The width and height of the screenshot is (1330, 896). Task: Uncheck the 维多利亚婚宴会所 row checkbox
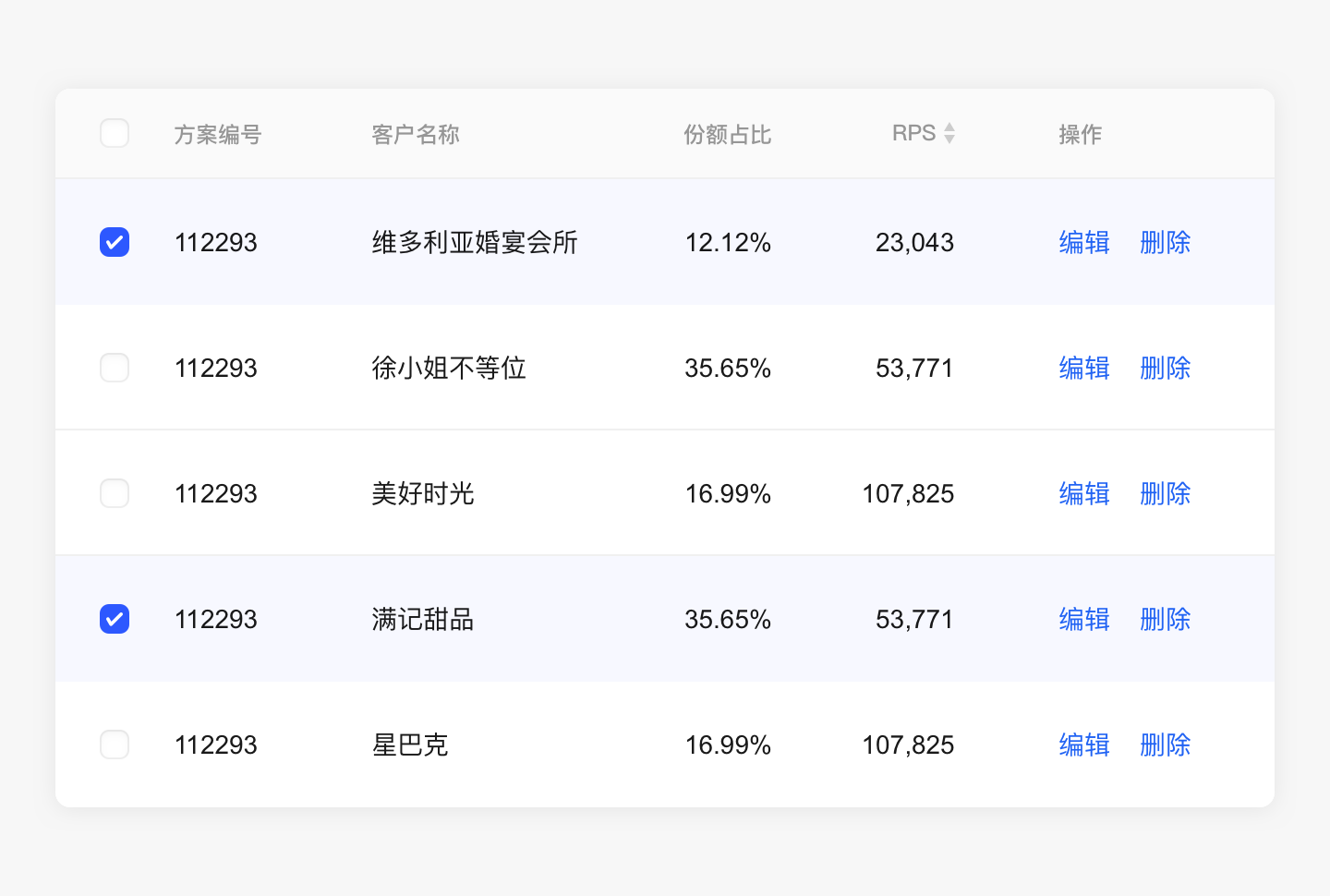[x=115, y=242]
